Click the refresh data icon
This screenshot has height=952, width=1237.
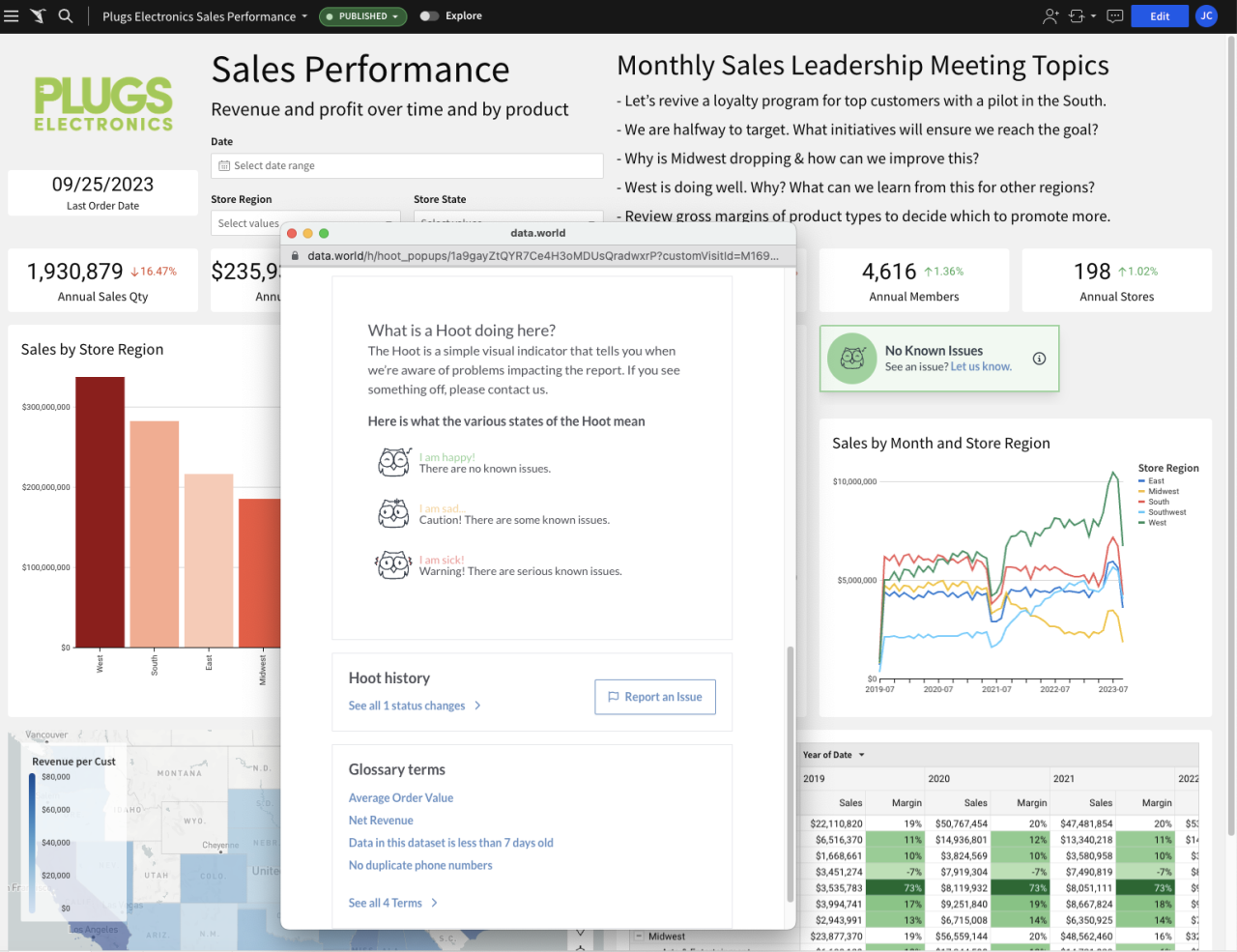click(1077, 16)
